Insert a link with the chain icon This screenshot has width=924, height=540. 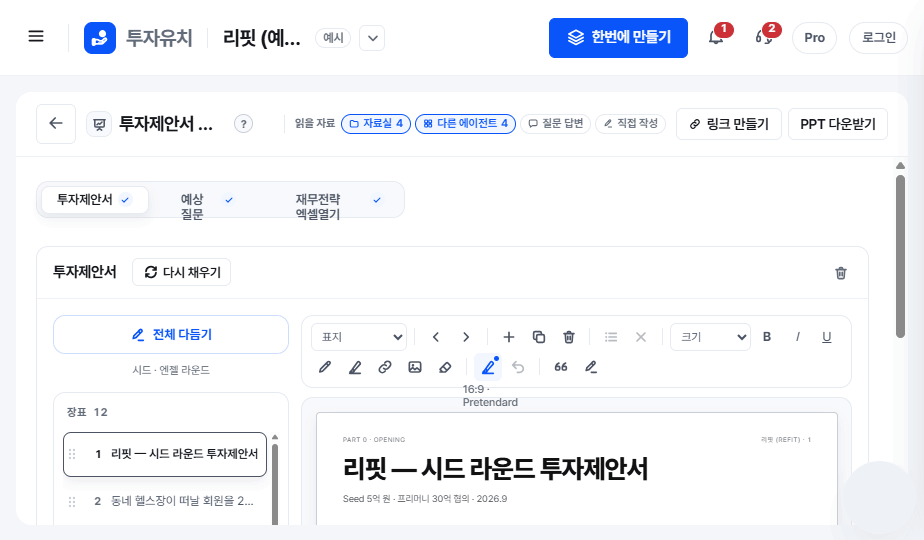click(385, 367)
